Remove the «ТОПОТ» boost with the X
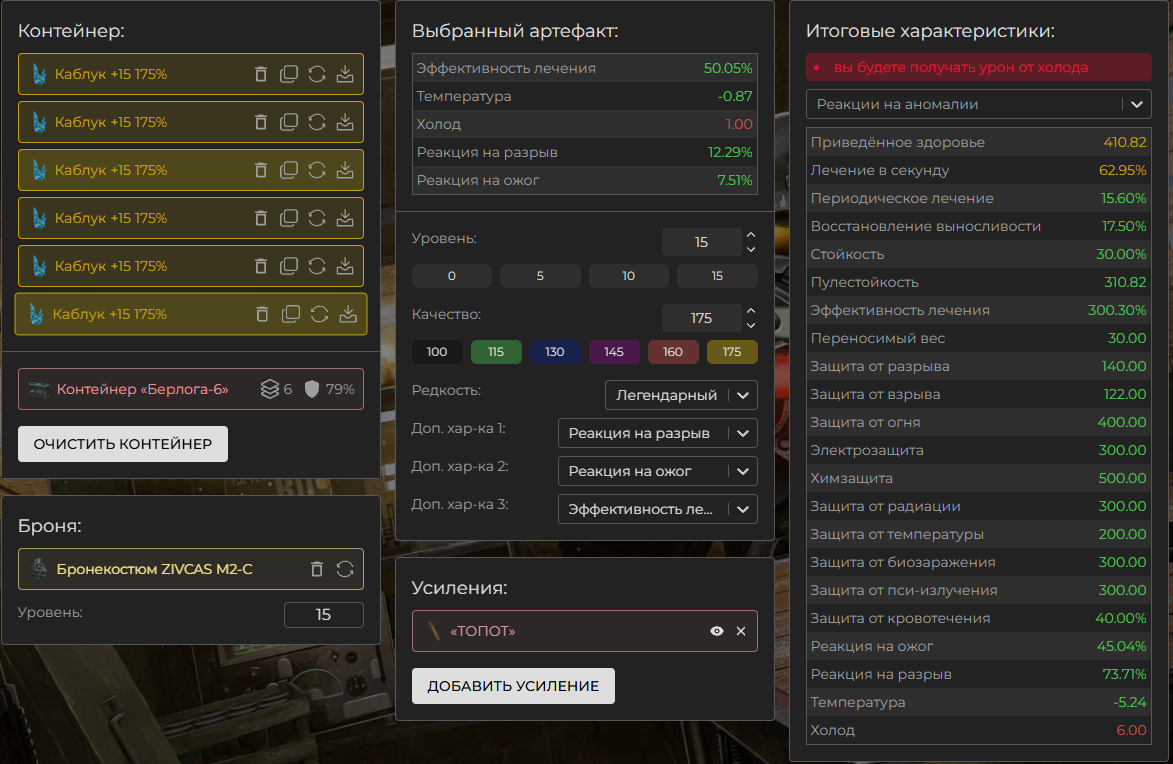 point(741,631)
